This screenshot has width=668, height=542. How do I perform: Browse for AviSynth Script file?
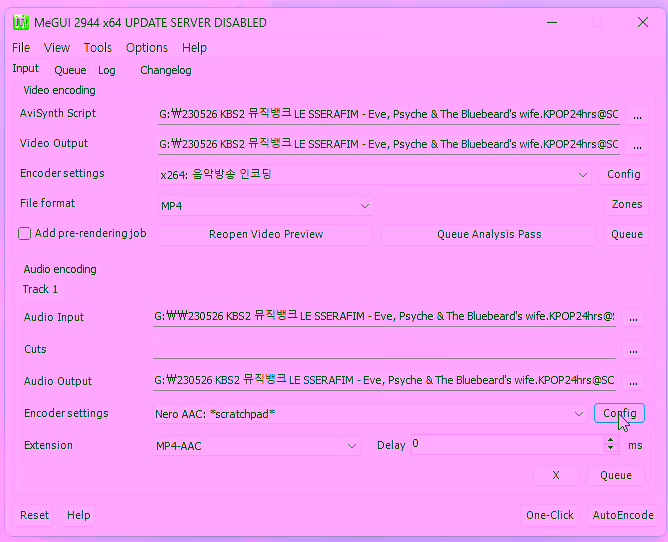(x=637, y=115)
